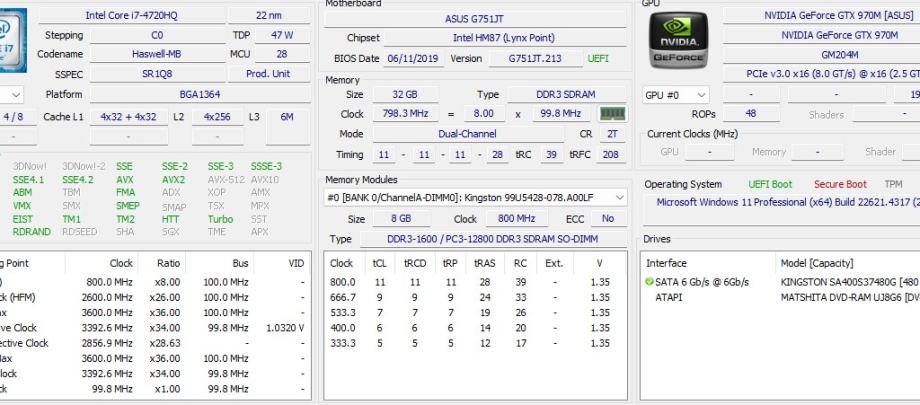Click the 333.3 clock timing row
The width and height of the screenshot is (920, 405).
(x=475, y=343)
